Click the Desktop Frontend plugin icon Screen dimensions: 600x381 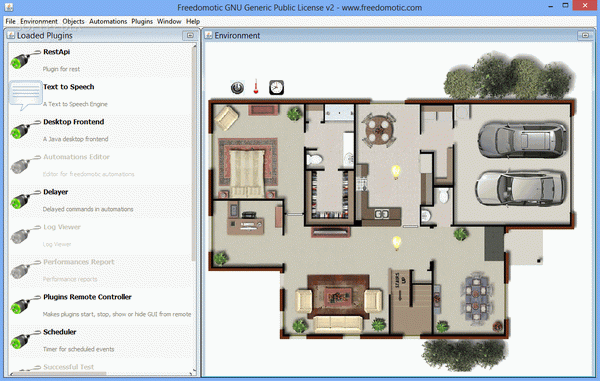coord(25,130)
